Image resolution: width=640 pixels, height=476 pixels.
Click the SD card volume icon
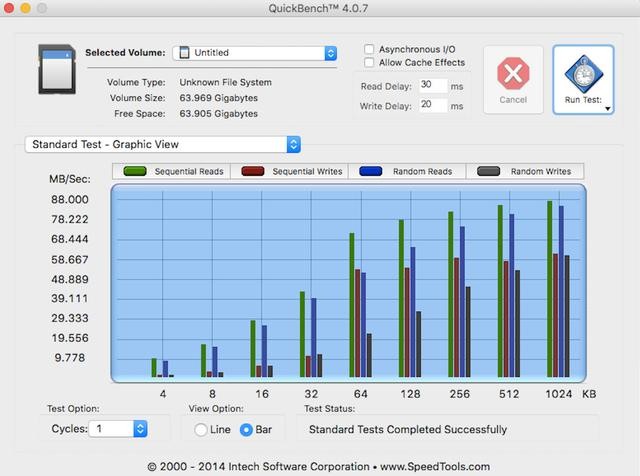click(57, 69)
